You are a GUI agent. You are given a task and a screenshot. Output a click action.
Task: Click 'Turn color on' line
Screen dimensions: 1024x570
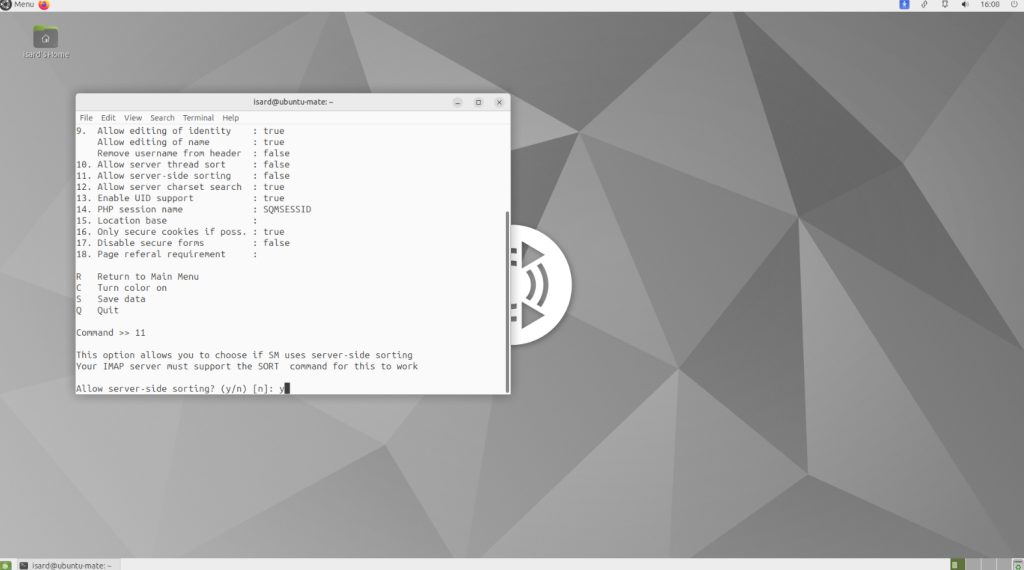point(121,288)
